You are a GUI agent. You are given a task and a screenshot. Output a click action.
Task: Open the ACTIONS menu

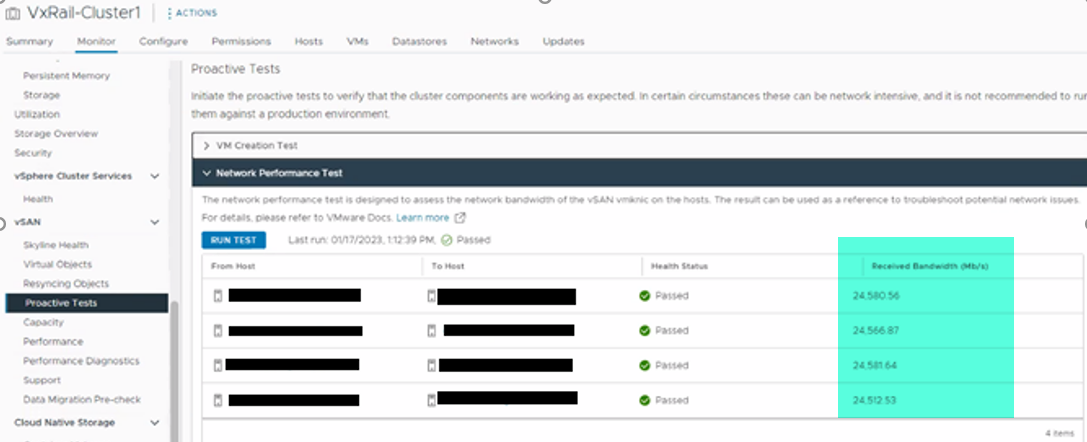point(192,13)
